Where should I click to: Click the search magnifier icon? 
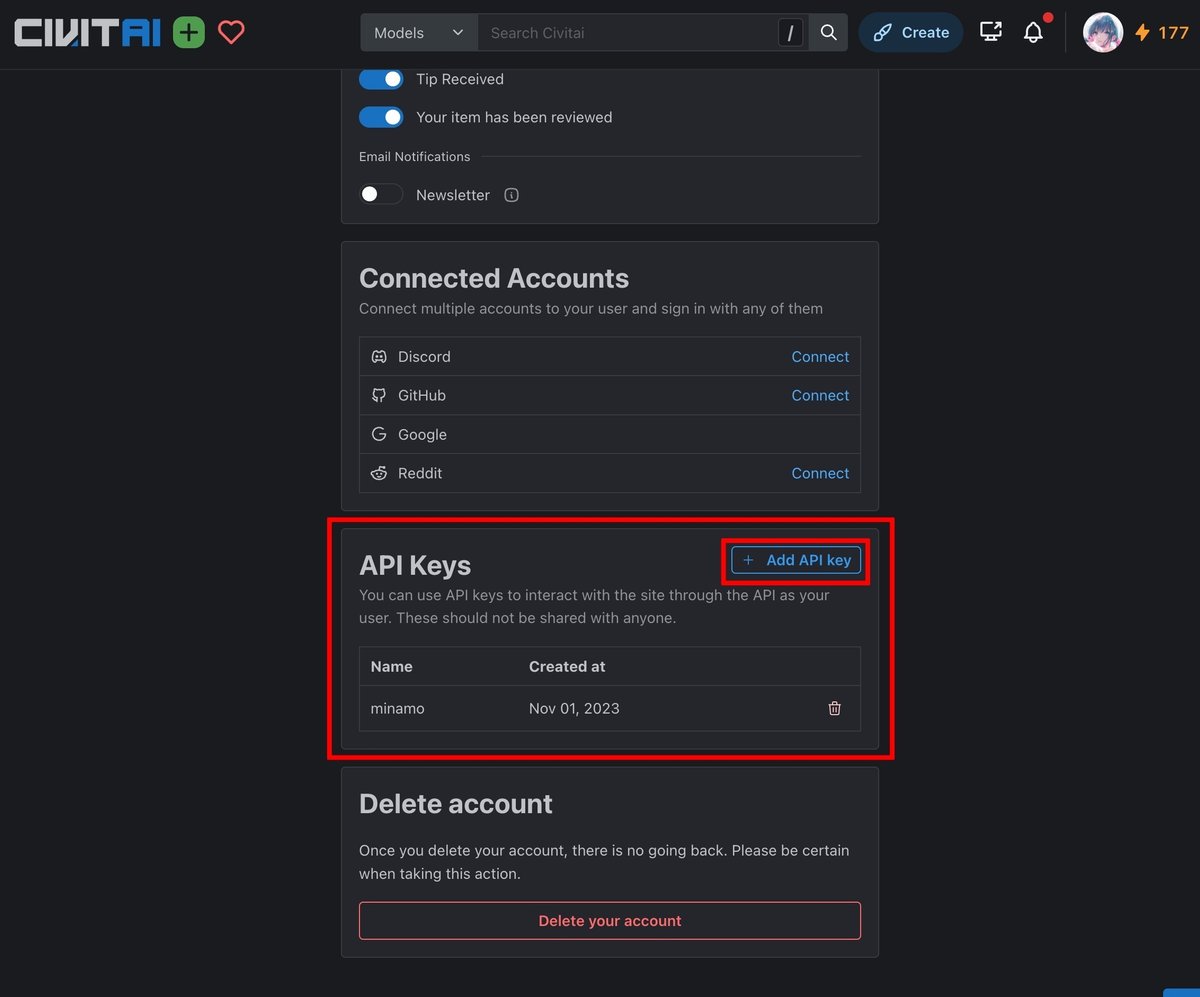(x=828, y=32)
